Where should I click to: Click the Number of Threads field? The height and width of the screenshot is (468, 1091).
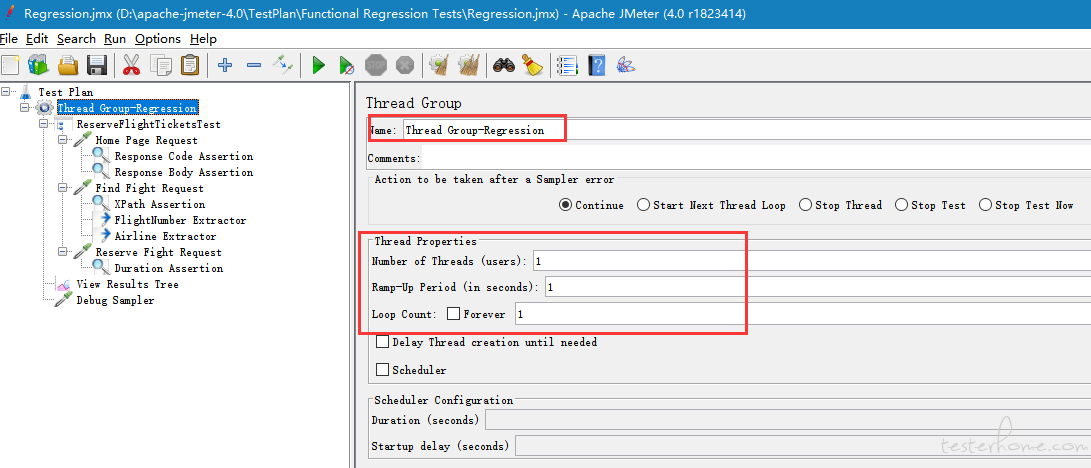coord(812,261)
